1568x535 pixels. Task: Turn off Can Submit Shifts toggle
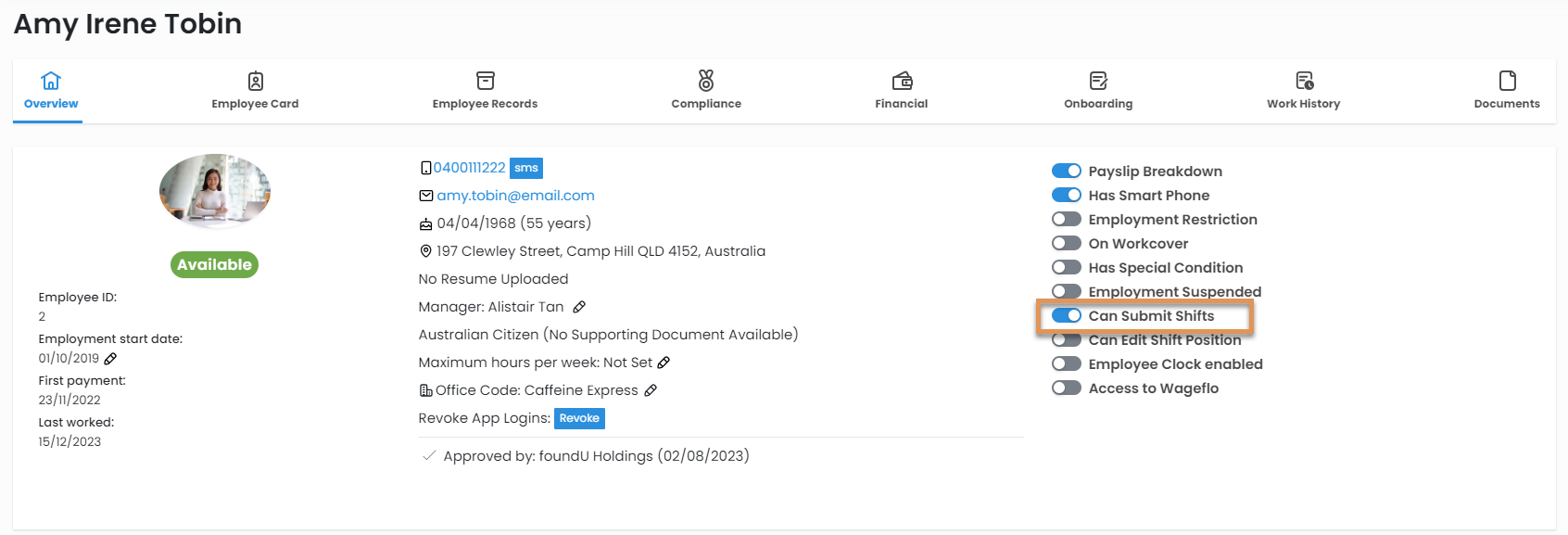[1067, 315]
